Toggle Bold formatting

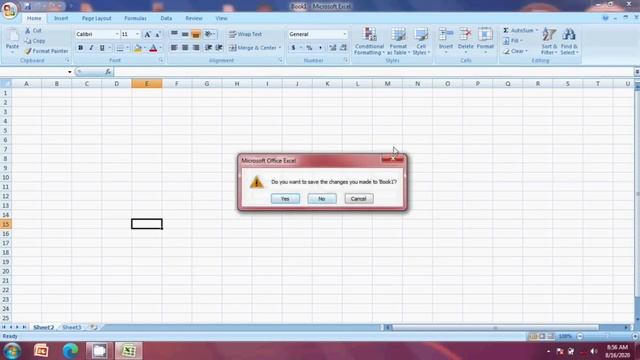point(80,48)
